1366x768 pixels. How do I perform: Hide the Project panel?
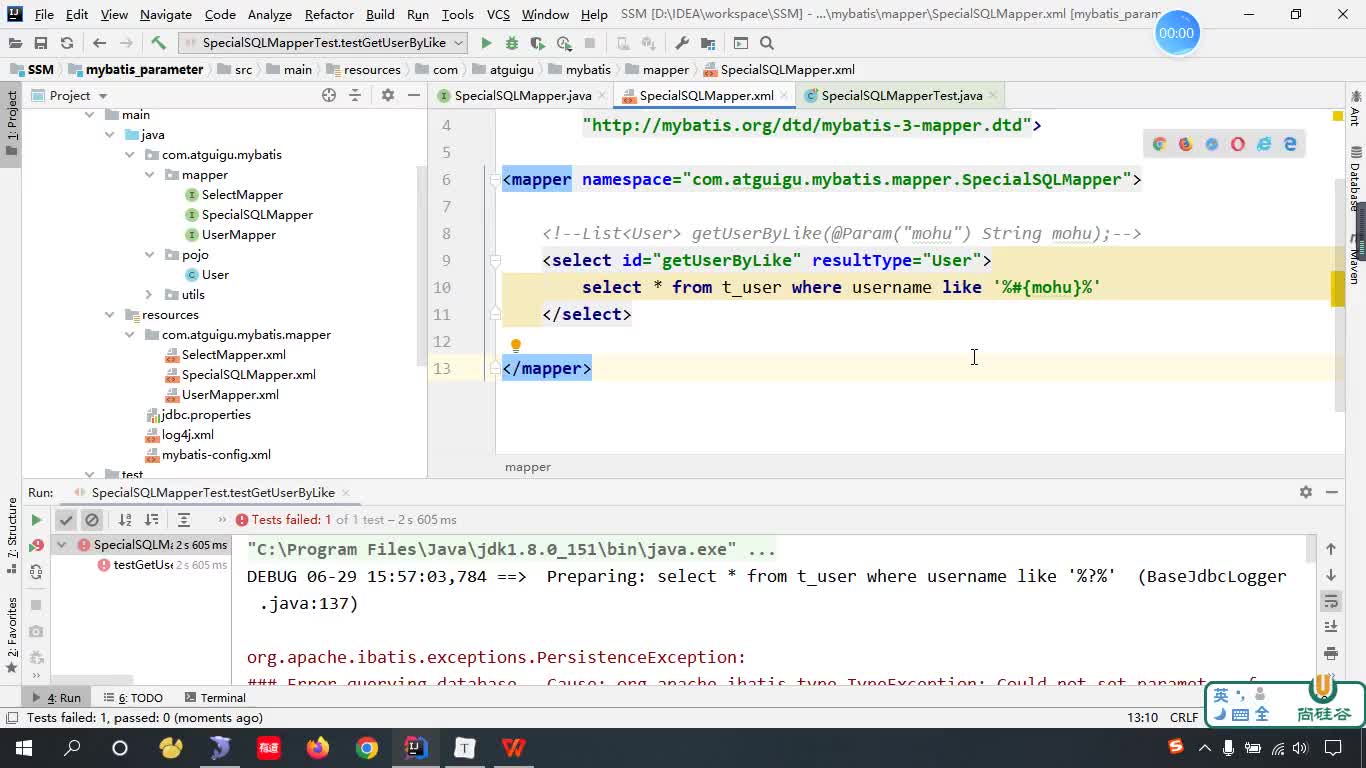click(414, 95)
